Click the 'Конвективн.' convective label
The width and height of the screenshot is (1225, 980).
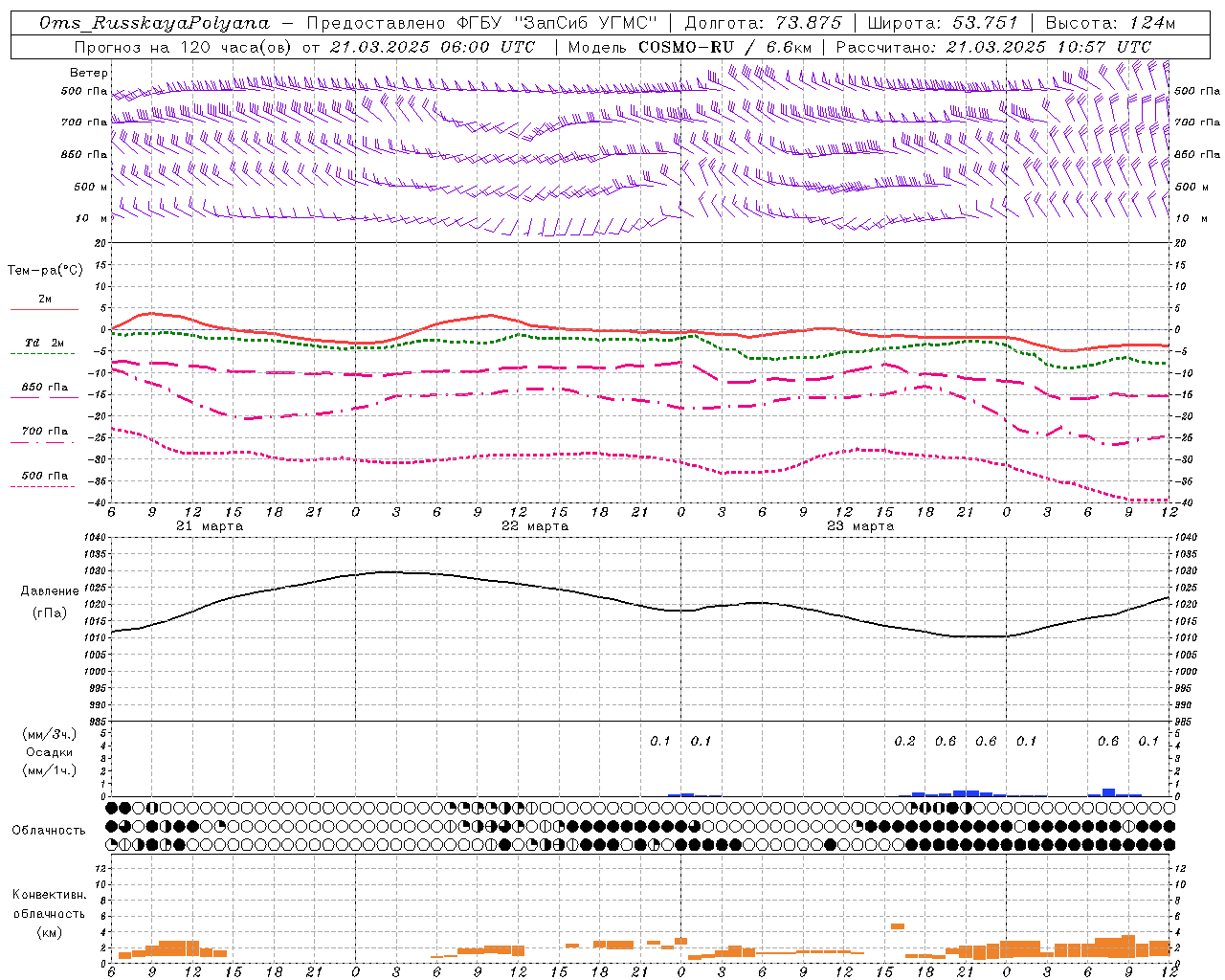point(49,895)
